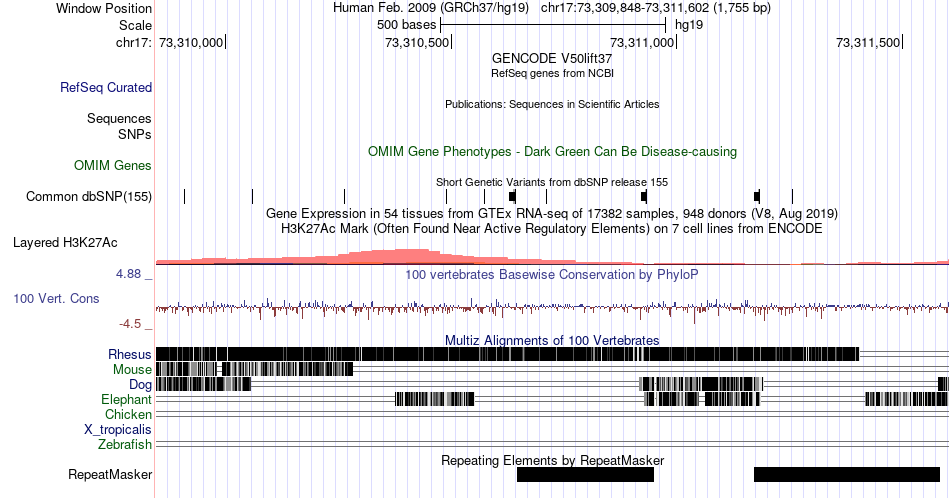This screenshot has height=498, width=950.
Task: Click the 73,311,000 position tick label
Action: pos(642,43)
